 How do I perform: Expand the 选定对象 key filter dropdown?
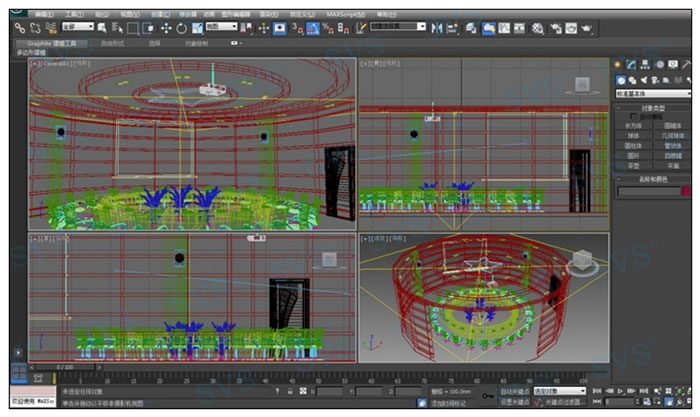[x=559, y=391]
